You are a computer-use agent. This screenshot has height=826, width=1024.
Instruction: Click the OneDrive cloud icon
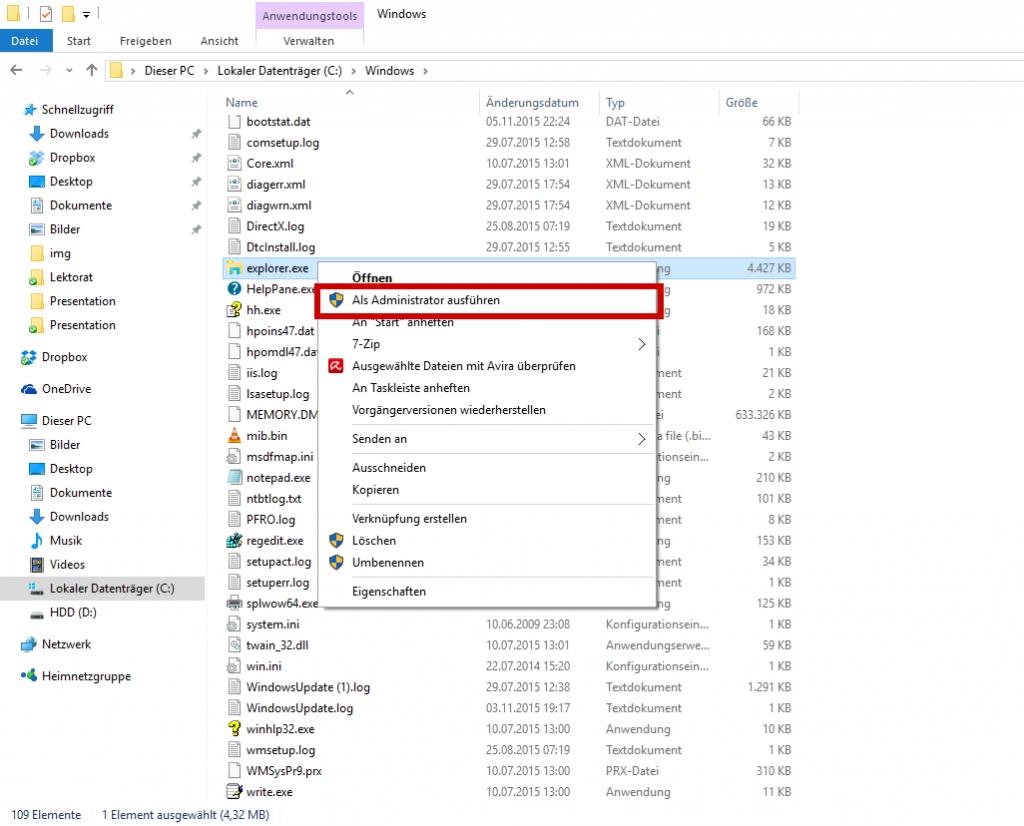coord(29,389)
